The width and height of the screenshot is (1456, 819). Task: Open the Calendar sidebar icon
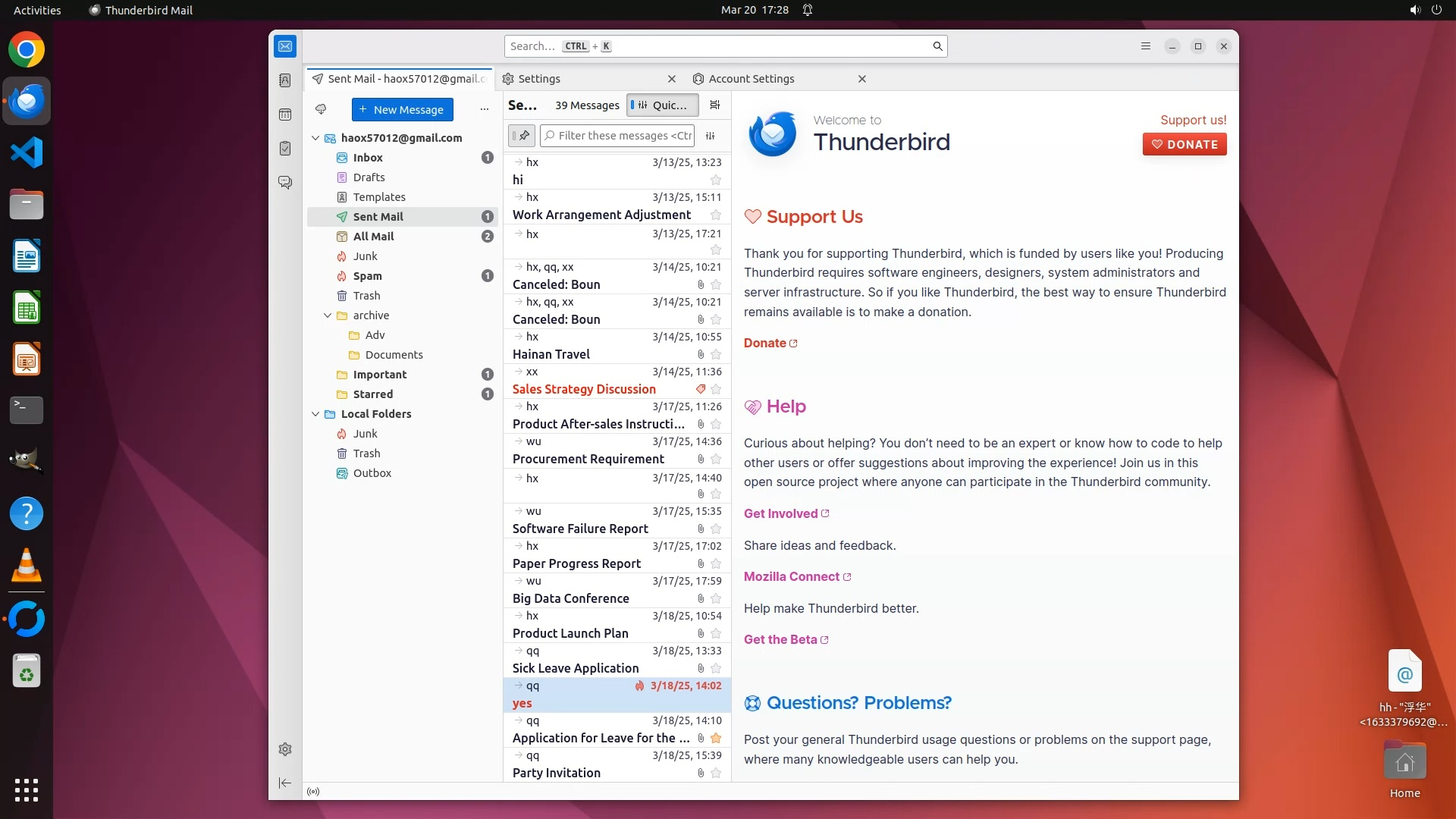pyautogui.click(x=285, y=115)
